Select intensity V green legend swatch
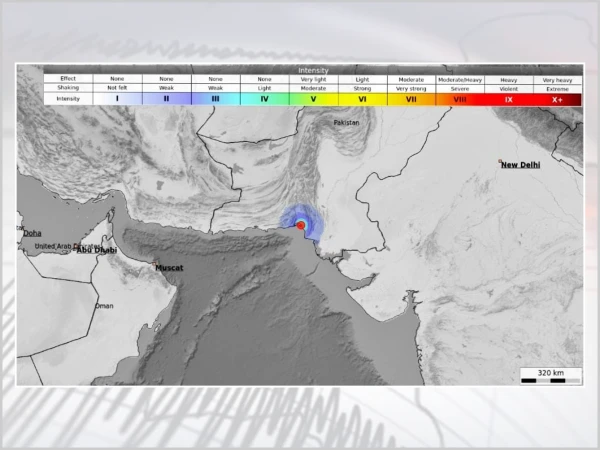This screenshot has width=600, height=450. coord(313,99)
